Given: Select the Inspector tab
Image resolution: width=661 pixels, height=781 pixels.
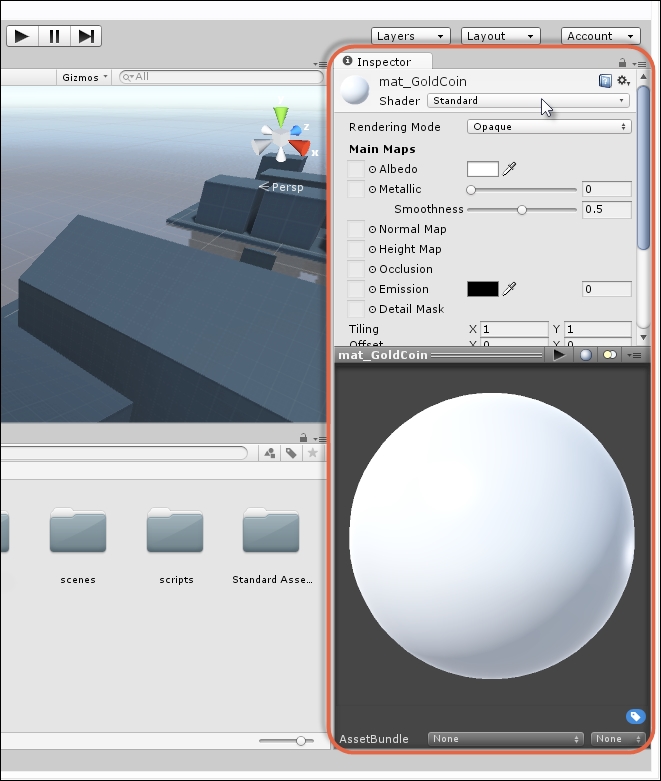Looking at the screenshot, I should click(383, 62).
